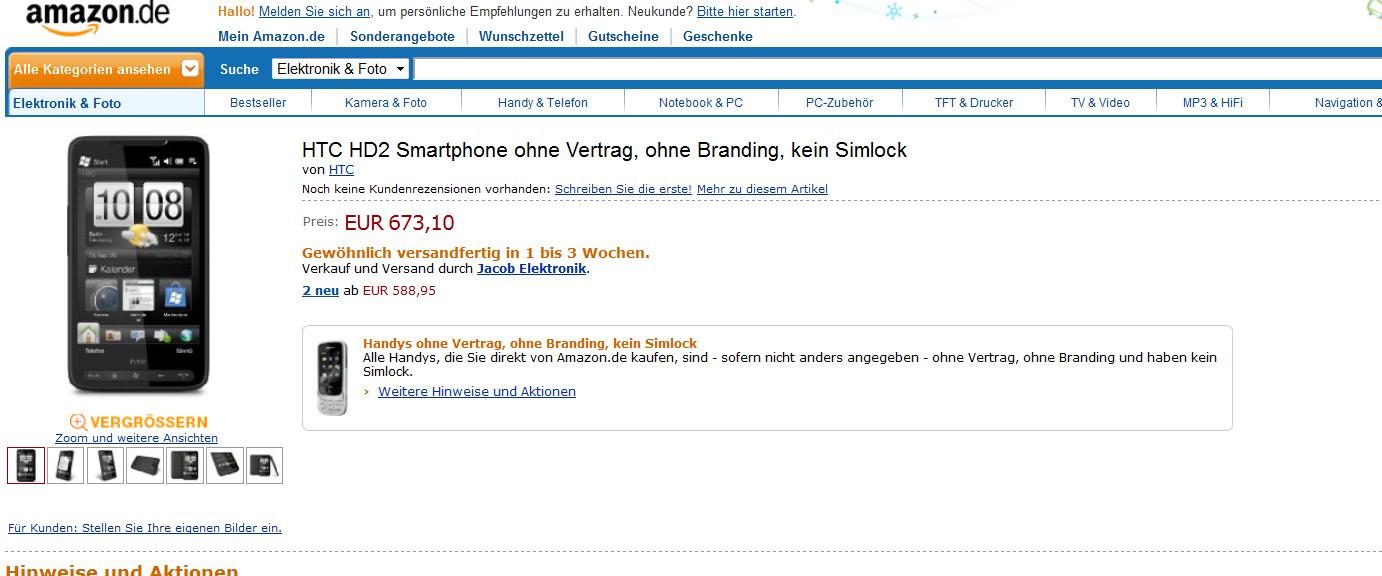The height and width of the screenshot is (576, 1382).
Task: Open the Alle Kategorien ansehen arrow
Action: (190, 69)
